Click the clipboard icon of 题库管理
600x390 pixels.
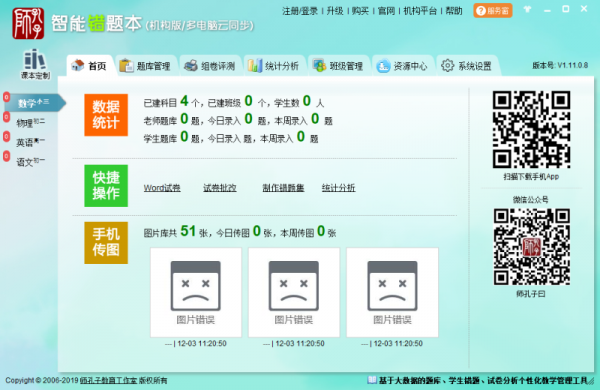(x=126, y=66)
